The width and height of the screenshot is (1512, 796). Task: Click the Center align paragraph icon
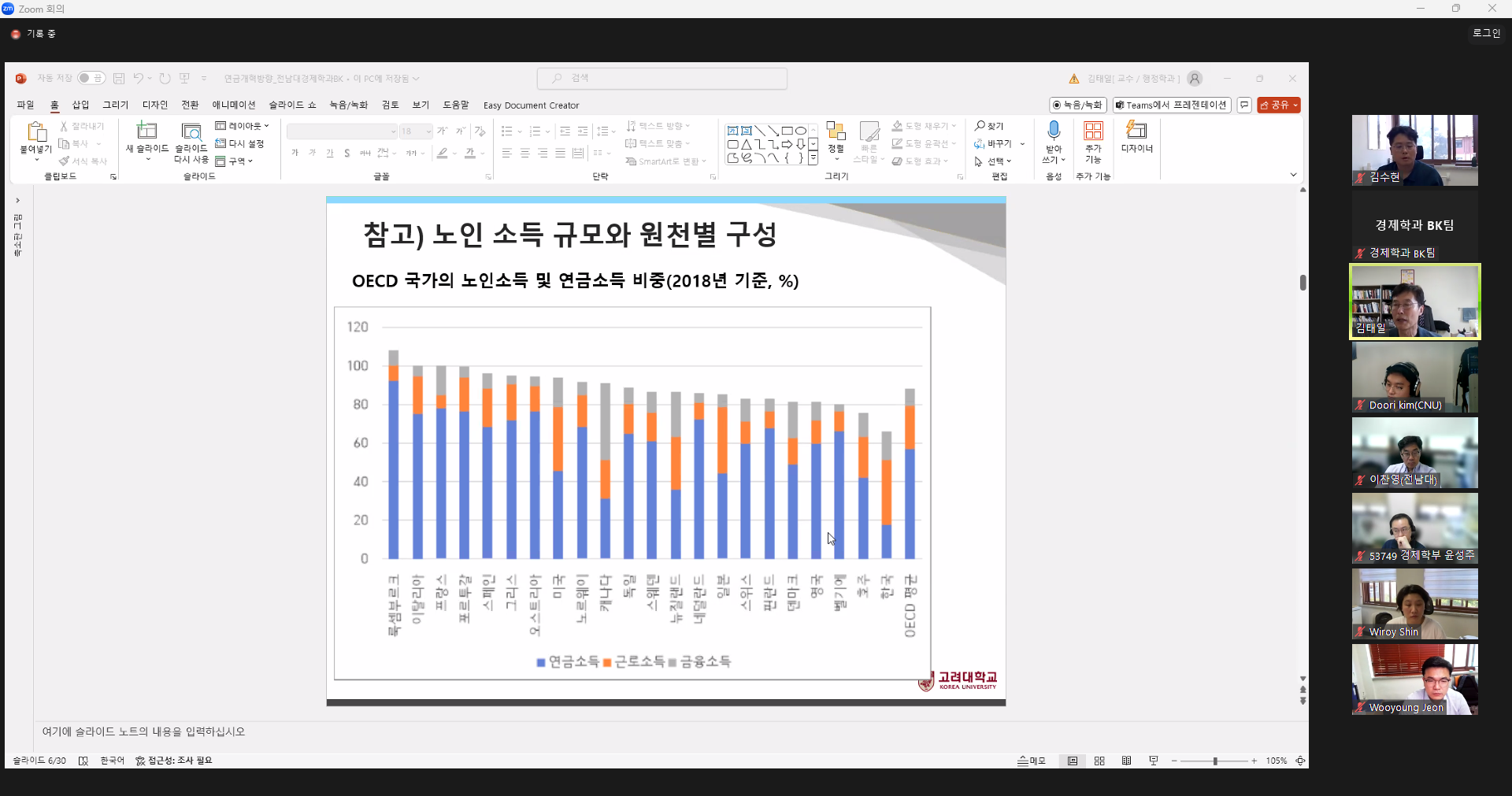tap(524, 153)
